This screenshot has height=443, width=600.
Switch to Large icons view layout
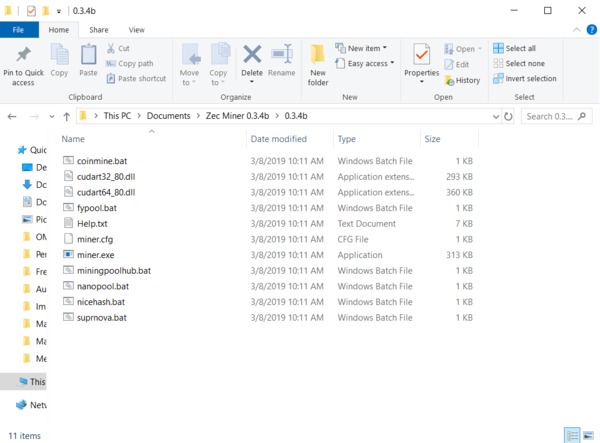coord(589,435)
